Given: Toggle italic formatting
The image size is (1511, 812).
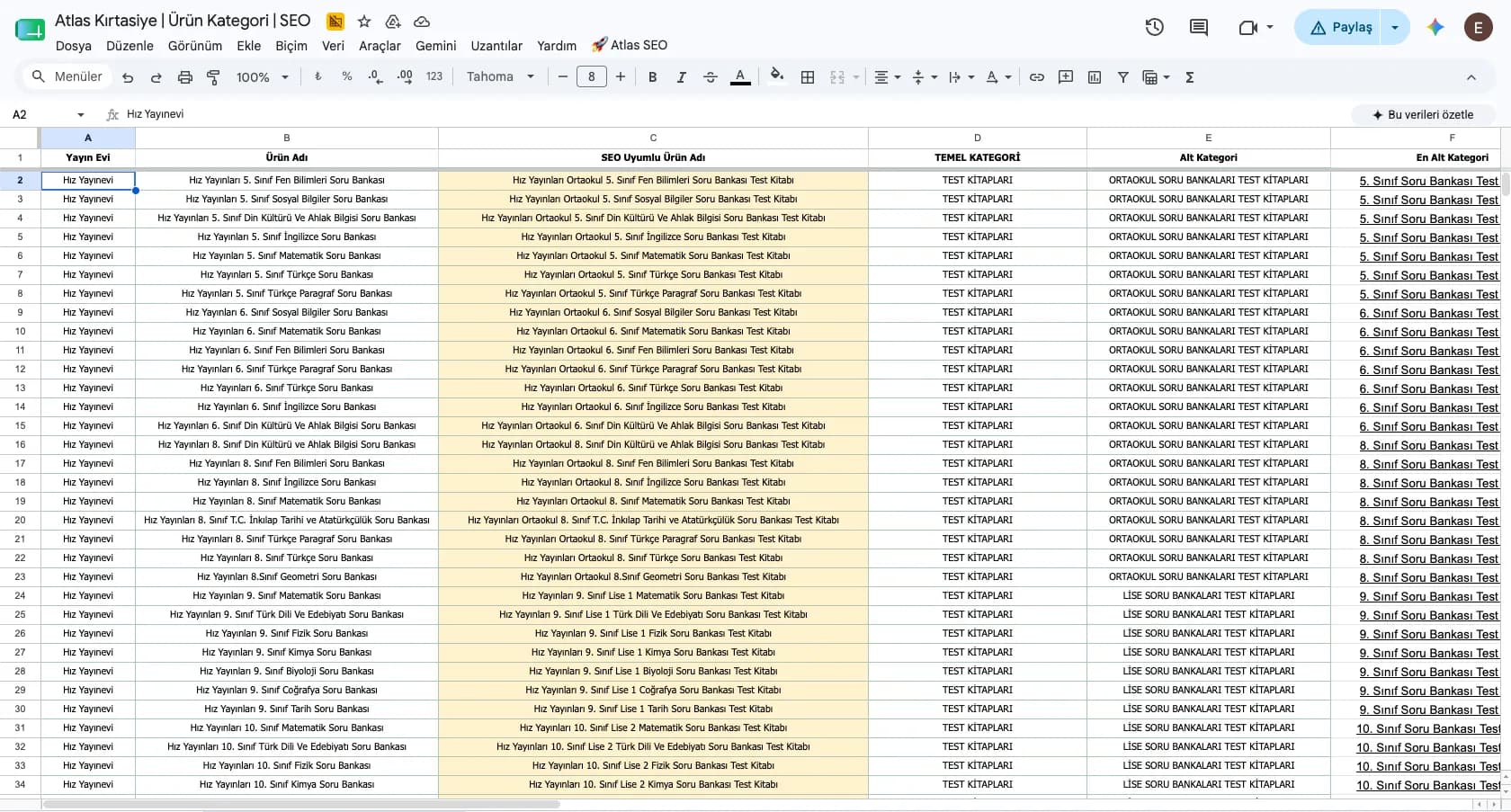Looking at the screenshot, I should 682,77.
